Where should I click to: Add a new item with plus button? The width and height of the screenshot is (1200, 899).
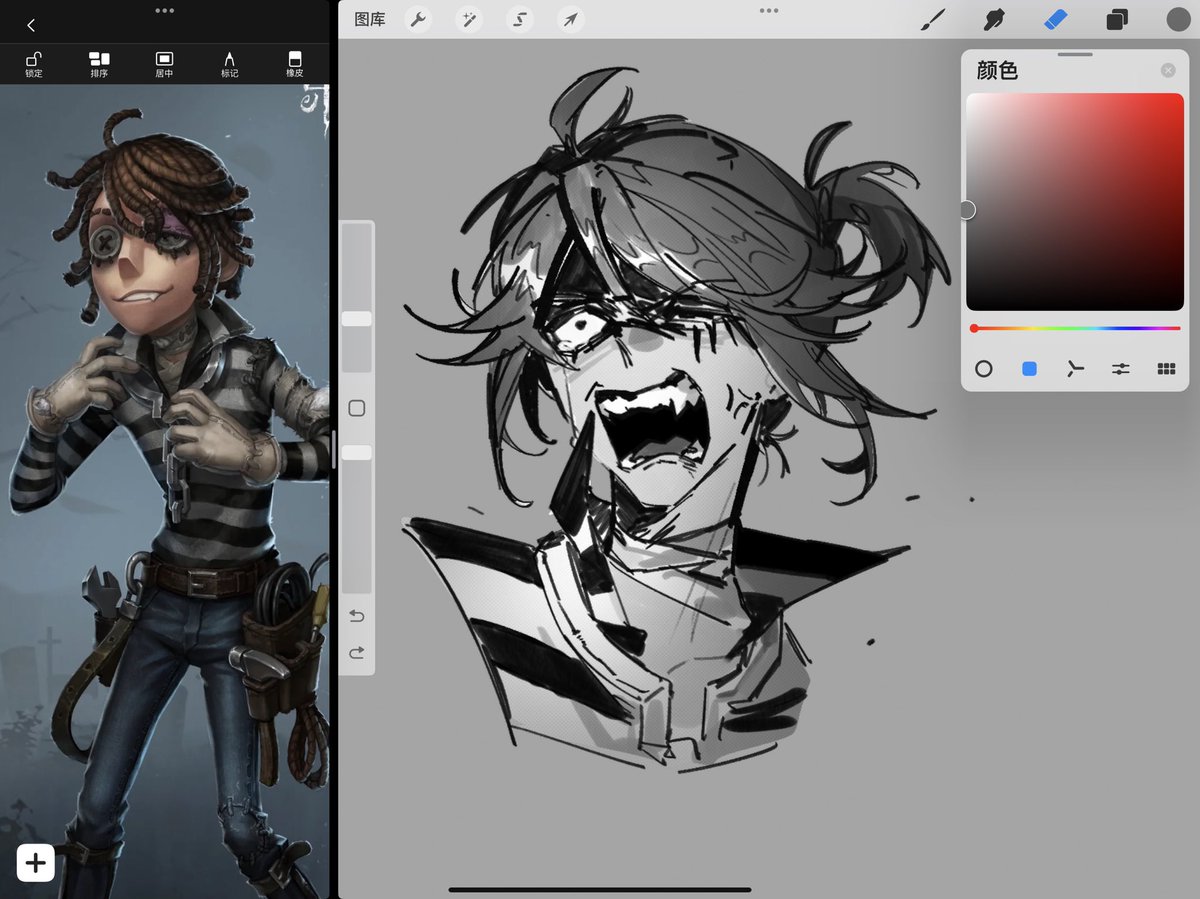click(35, 863)
